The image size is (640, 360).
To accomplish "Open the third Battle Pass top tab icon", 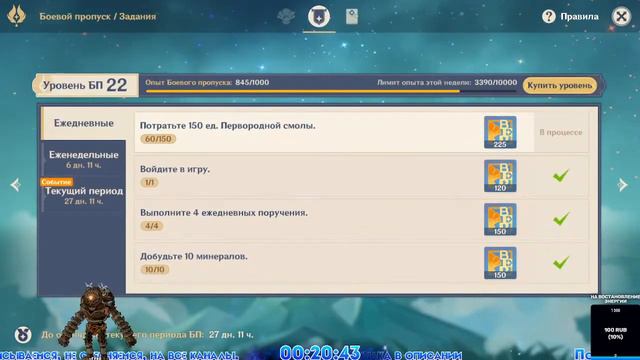I will [x=352, y=16].
